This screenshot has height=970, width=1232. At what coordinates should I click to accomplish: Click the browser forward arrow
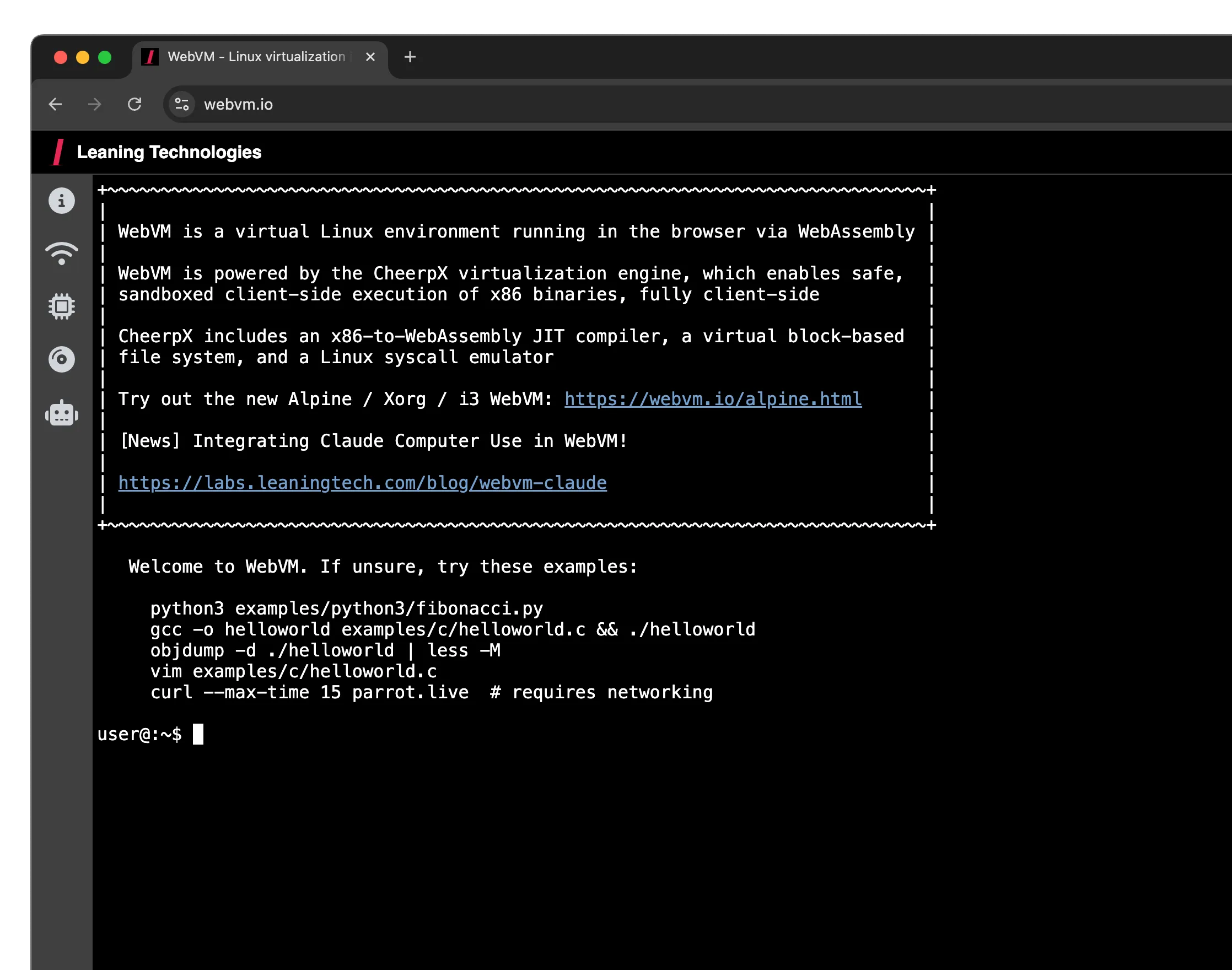(x=94, y=105)
